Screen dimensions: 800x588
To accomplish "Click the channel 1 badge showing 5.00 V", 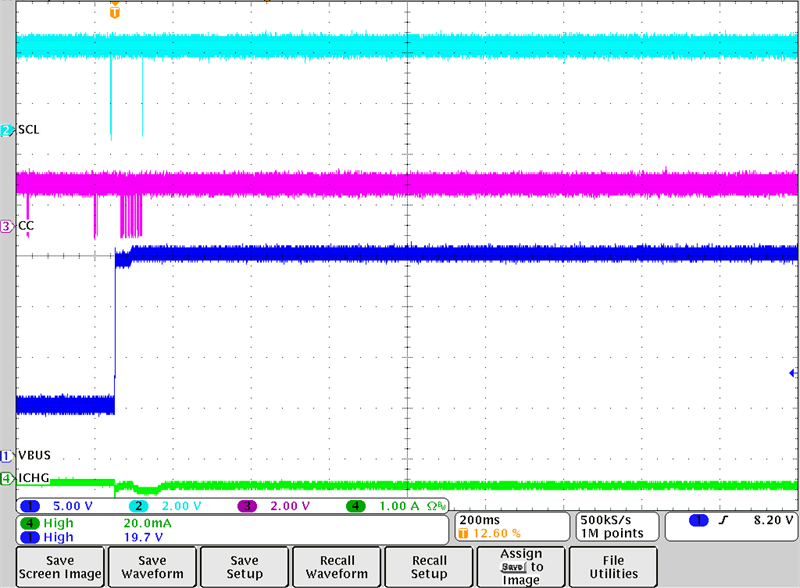I will click(32, 506).
